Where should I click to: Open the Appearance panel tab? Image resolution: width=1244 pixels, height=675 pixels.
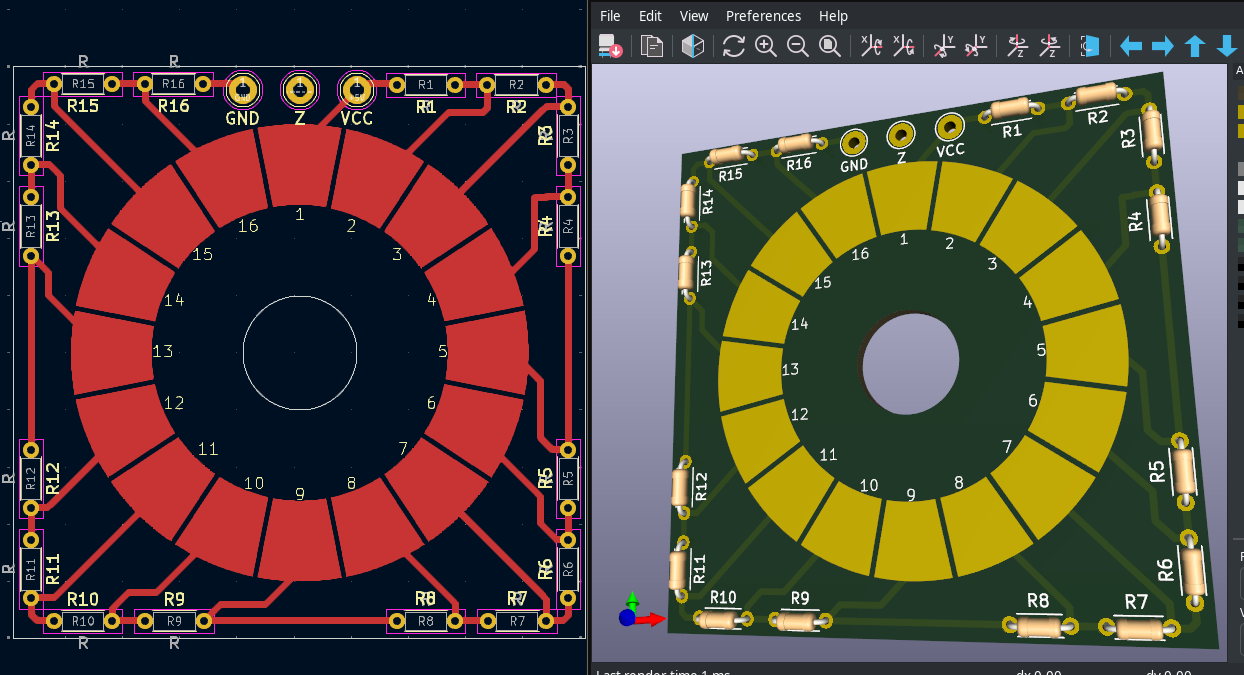pyautogui.click(x=1238, y=70)
